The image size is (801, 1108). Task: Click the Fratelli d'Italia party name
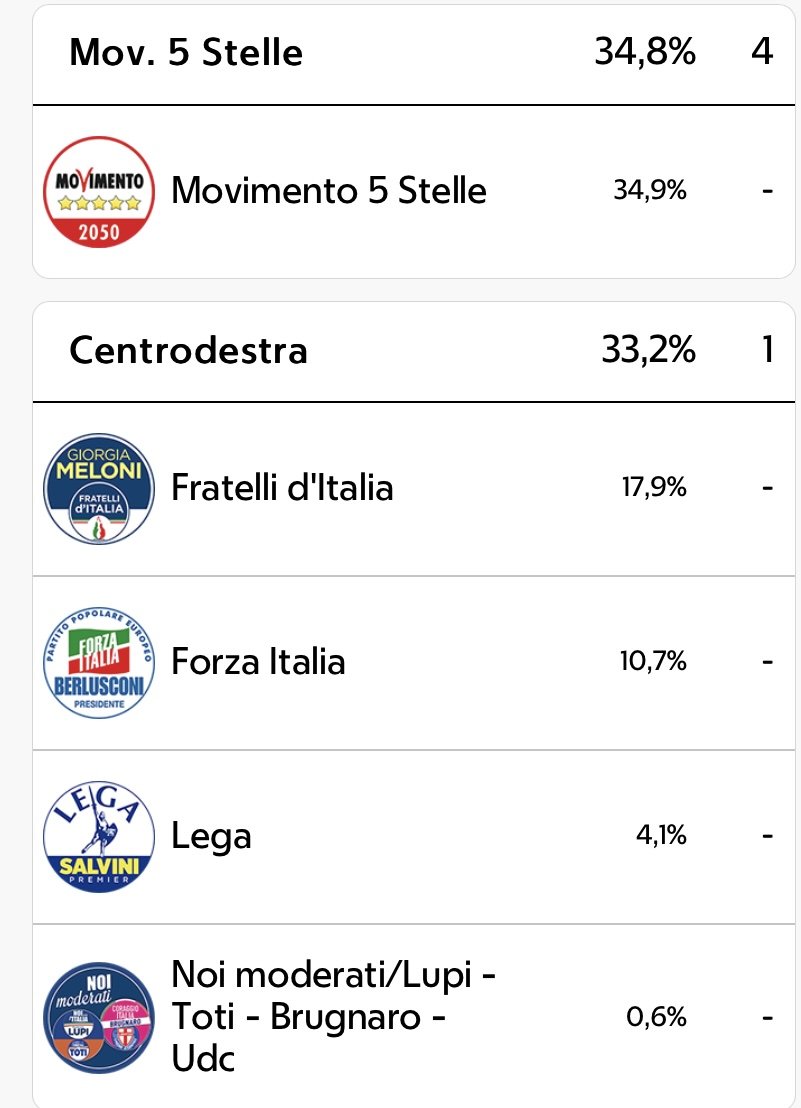point(282,488)
